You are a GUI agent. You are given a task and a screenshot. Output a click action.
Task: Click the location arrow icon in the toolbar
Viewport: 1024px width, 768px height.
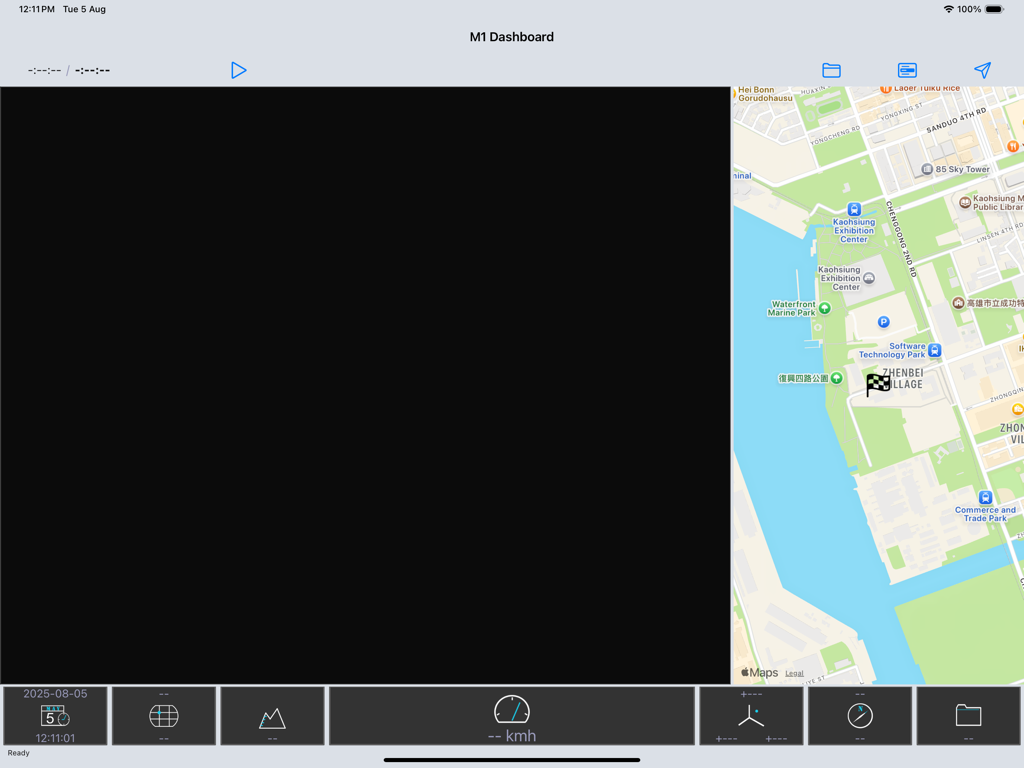click(x=982, y=70)
